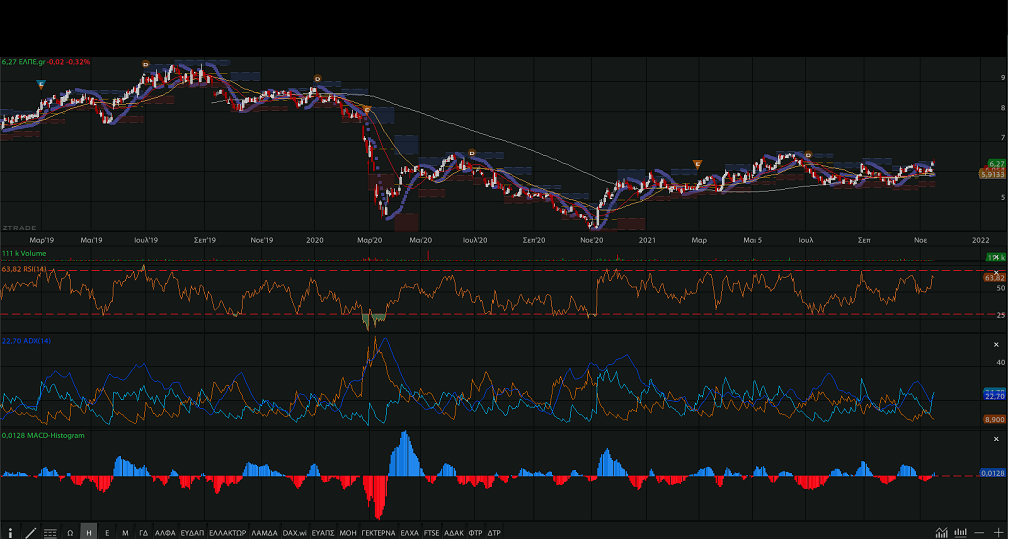This screenshot has width=1009, height=539.
Task: Switch to the M monthly timeframe
Action: [x=125, y=532]
